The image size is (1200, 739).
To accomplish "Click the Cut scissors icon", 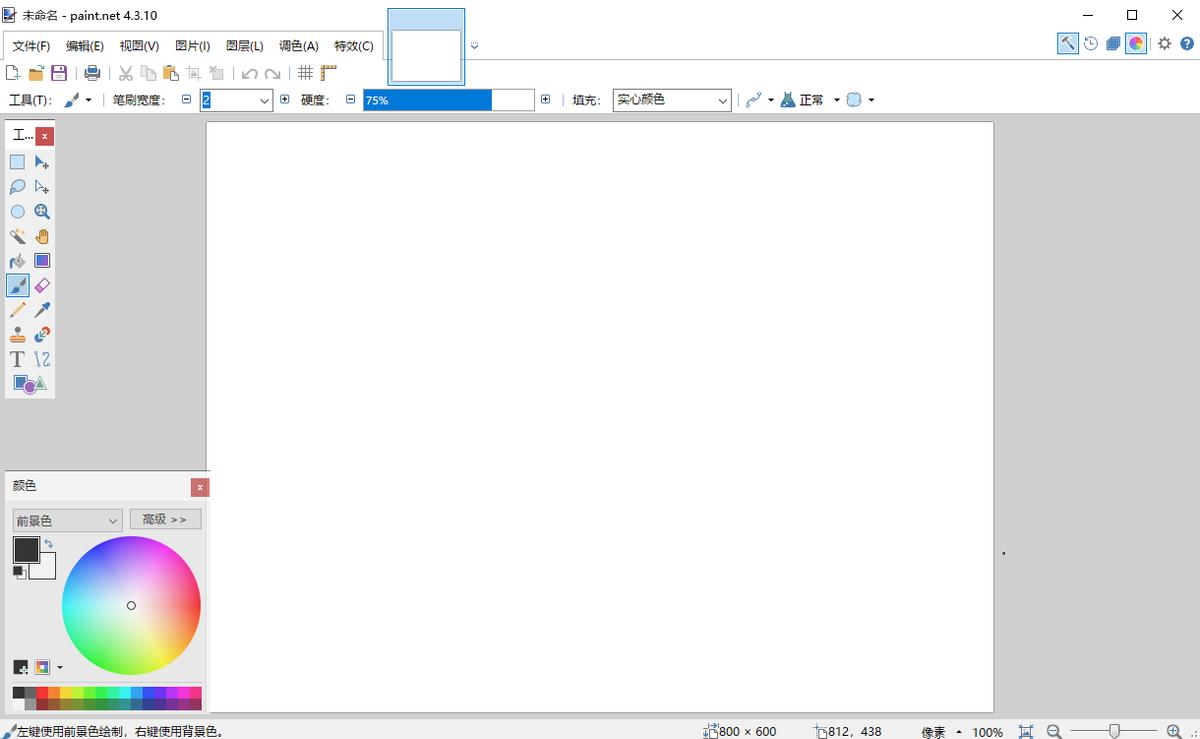I will (126, 73).
